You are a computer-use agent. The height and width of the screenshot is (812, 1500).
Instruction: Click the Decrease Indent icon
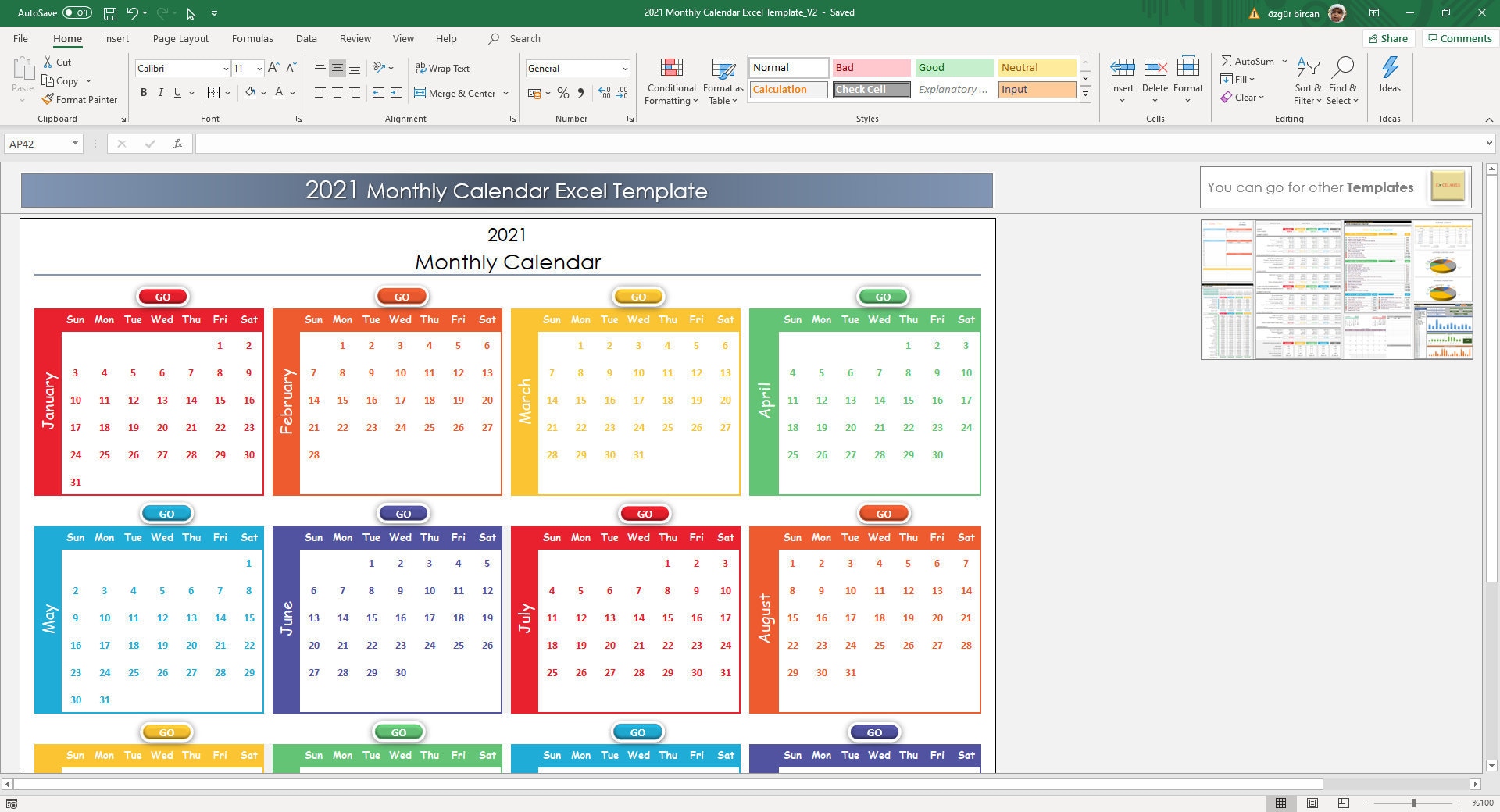(379, 93)
